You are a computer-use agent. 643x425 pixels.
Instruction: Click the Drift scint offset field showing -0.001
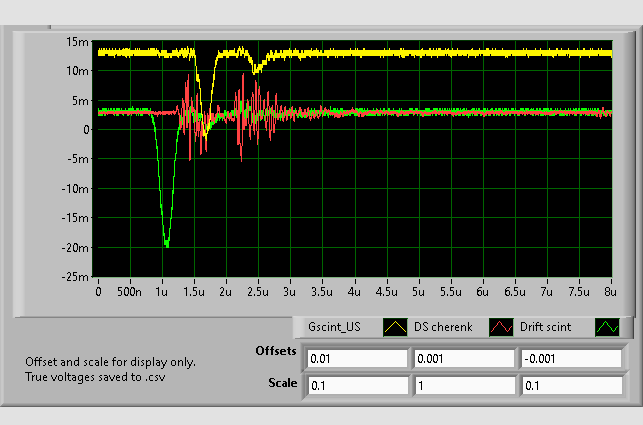pyautogui.click(x=570, y=359)
